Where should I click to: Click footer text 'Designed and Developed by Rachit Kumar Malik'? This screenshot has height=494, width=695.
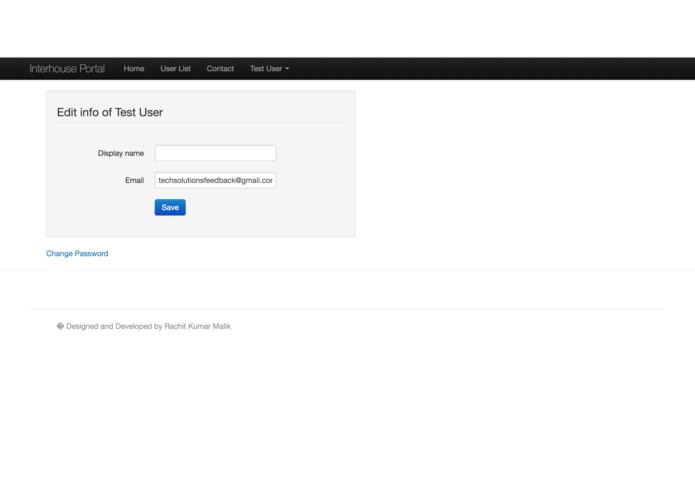click(148, 326)
